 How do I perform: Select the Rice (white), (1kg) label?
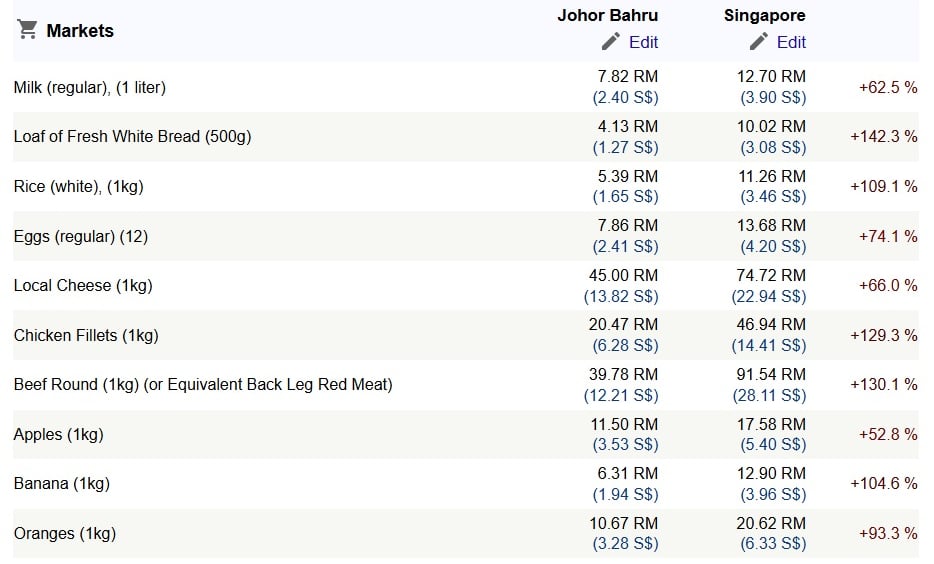pos(79,186)
